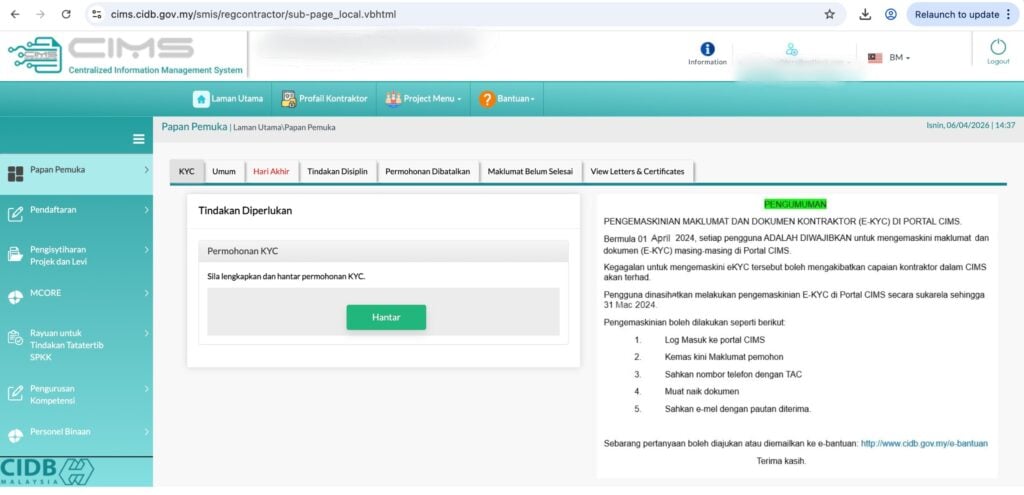1024x495 pixels.
Task: Click 'Muat naik dokumen' step
Action: (702, 391)
